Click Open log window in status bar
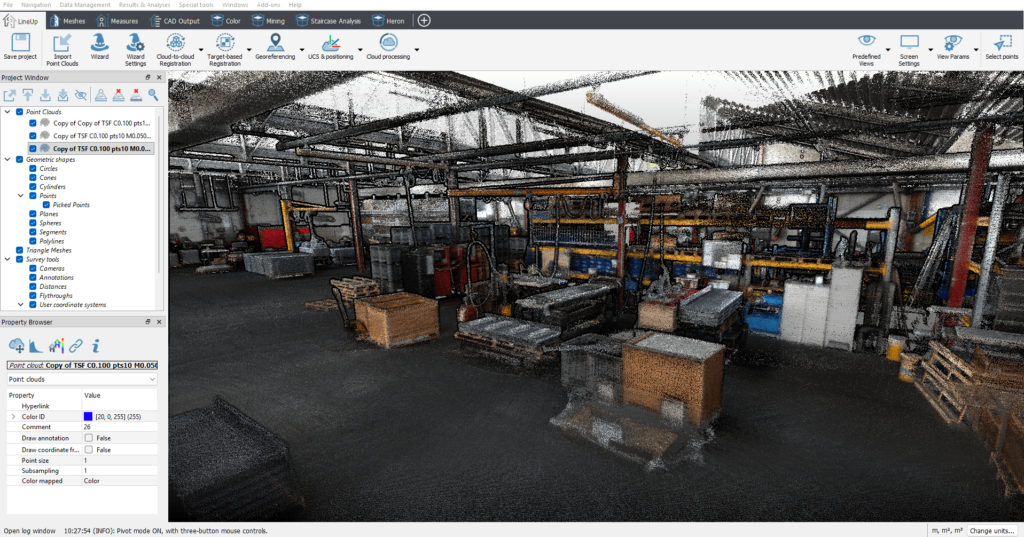This screenshot has height=537, width=1024. pos(29,530)
